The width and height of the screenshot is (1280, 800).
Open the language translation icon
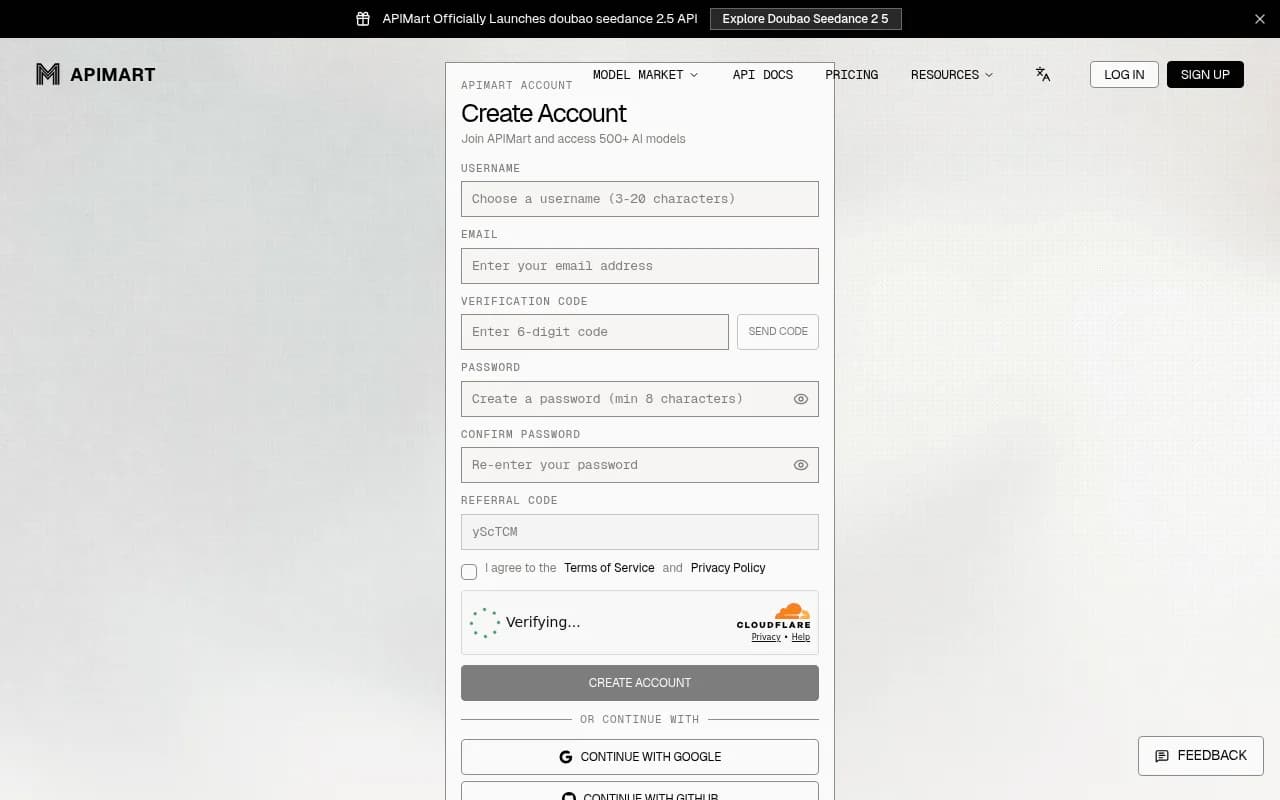click(x=1043, y=74)
